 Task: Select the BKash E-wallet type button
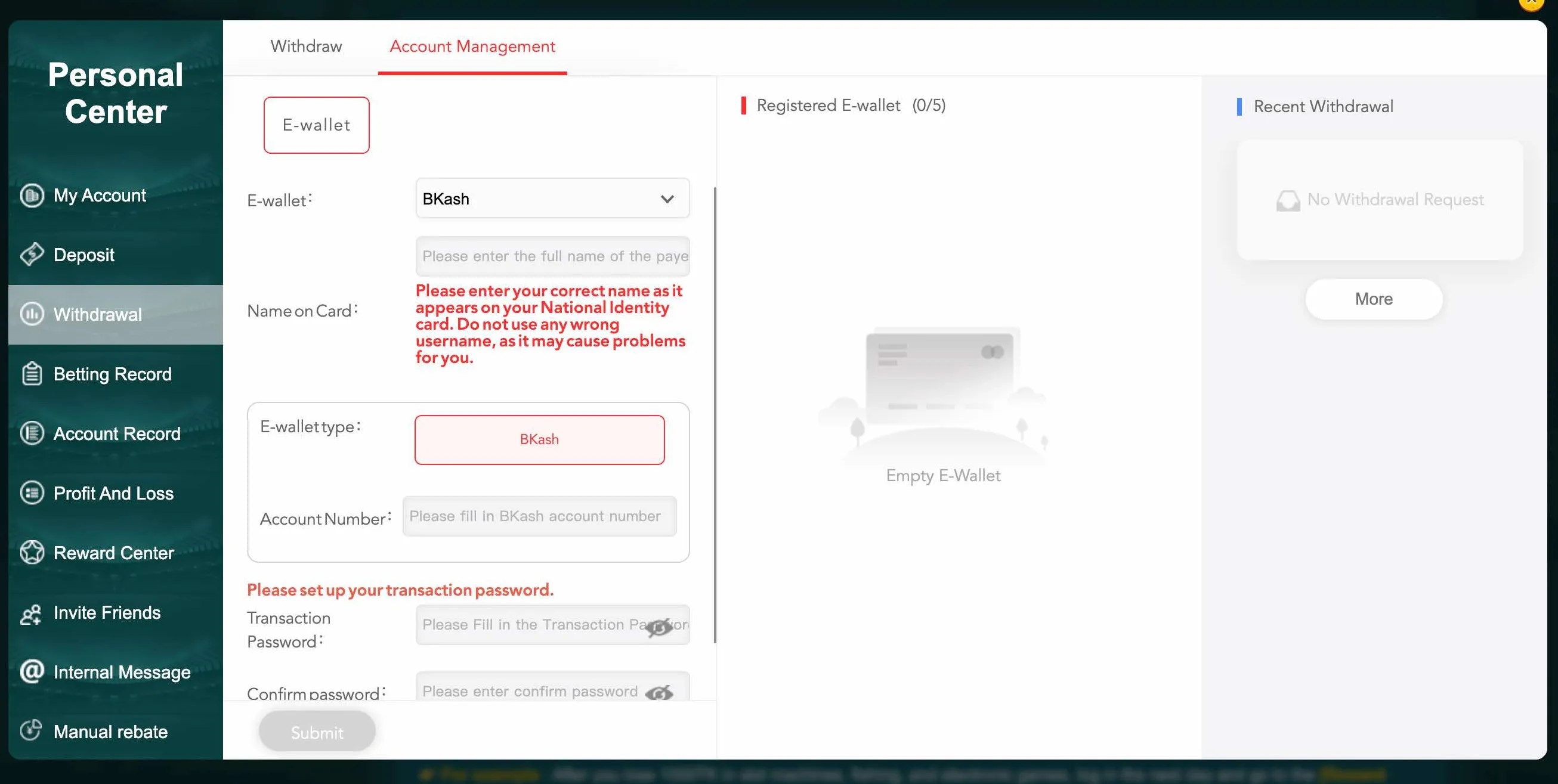pyautogui.click(x=539, y=439)
